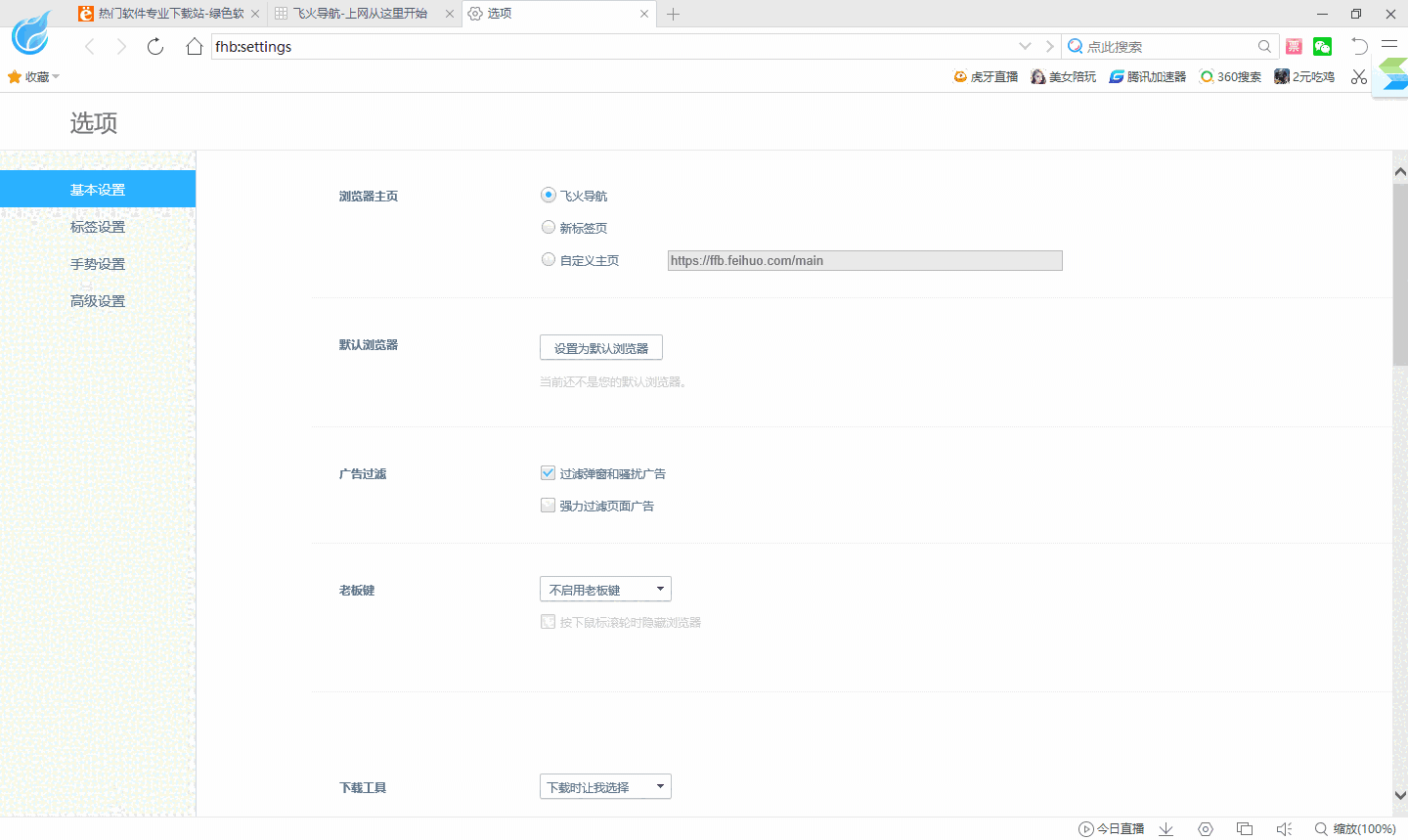The image size is (1408, 840).
Task: Select the 新标签页 homepage radio button
Action: 549,227
